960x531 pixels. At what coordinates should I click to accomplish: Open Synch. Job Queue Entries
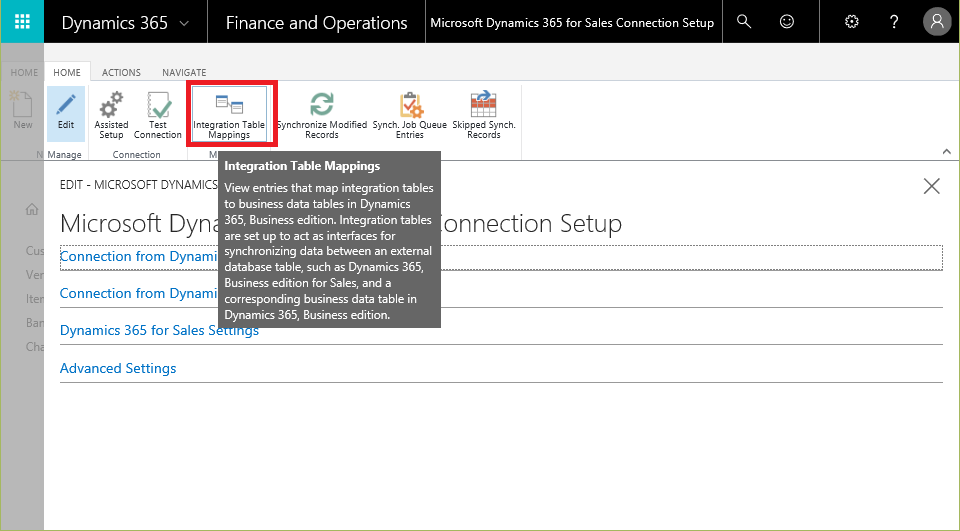(410, 115)
